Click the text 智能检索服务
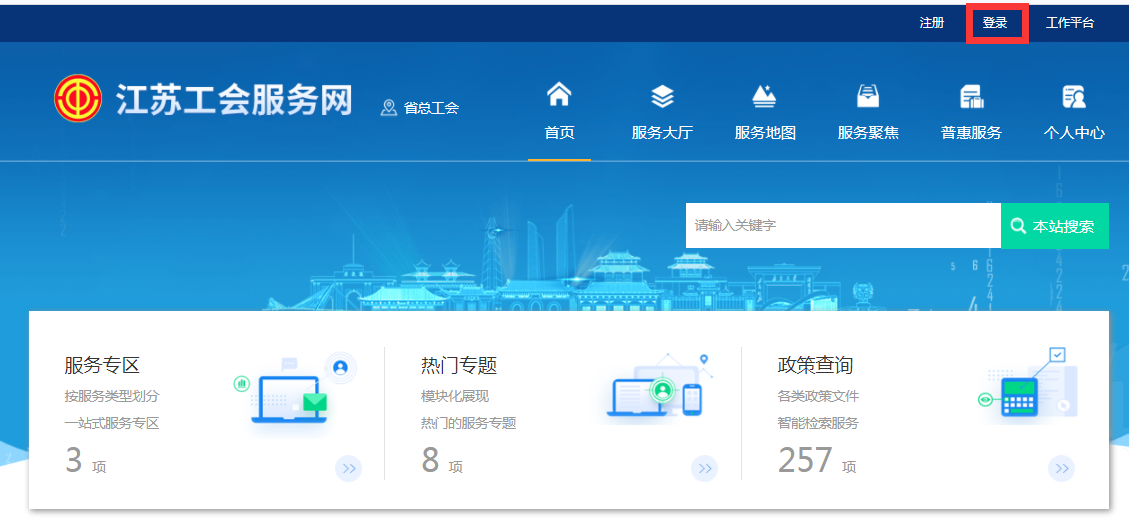Screen dimensions: 1129x530 [818, 423]
